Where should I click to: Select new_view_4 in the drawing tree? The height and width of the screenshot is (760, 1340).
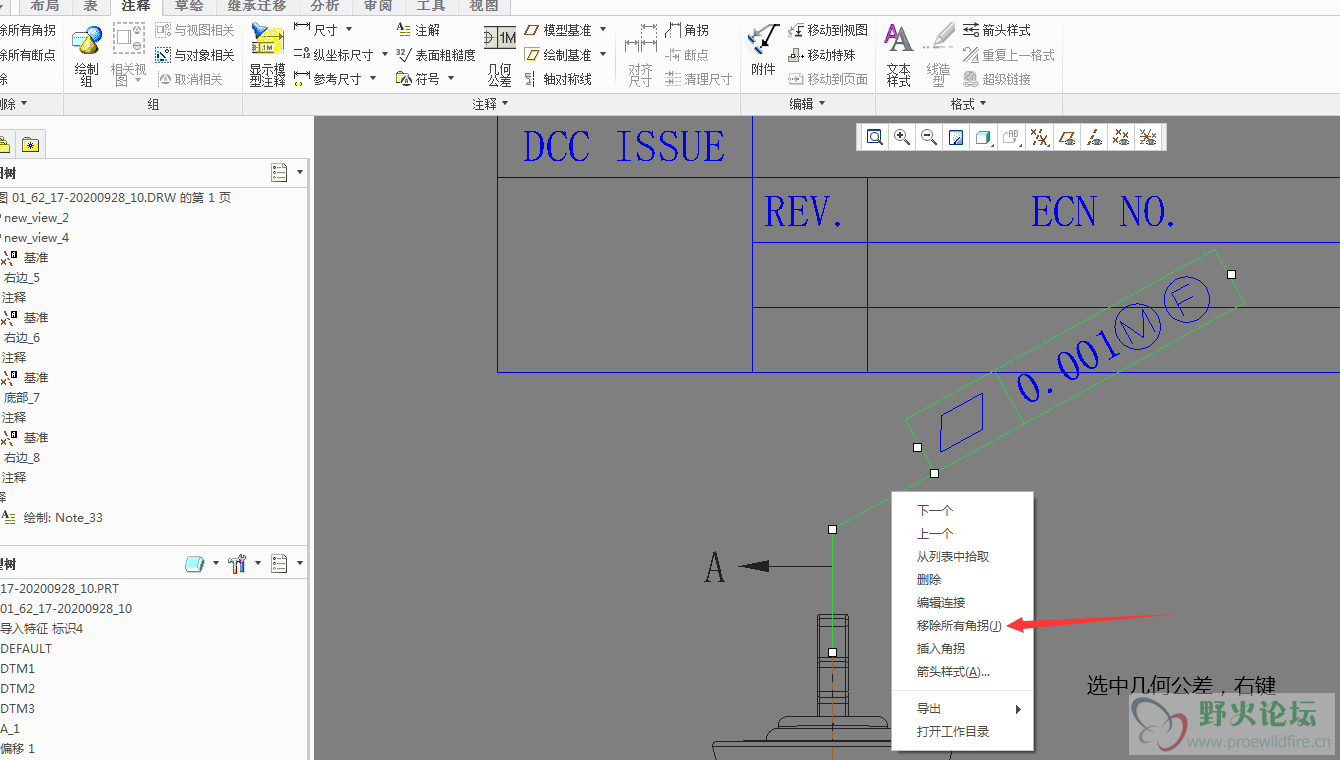coord(36,237)
